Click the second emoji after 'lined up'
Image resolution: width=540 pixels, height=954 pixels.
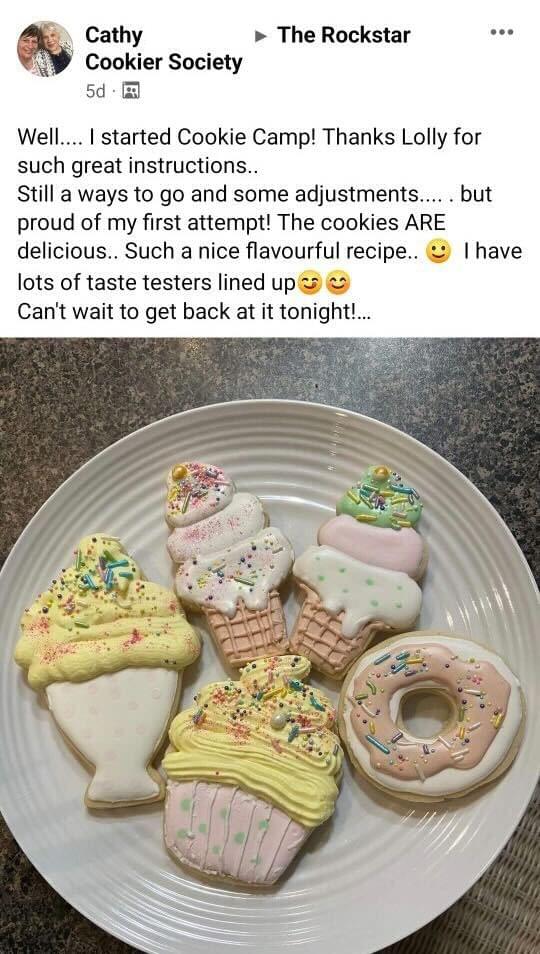(338, 283)
